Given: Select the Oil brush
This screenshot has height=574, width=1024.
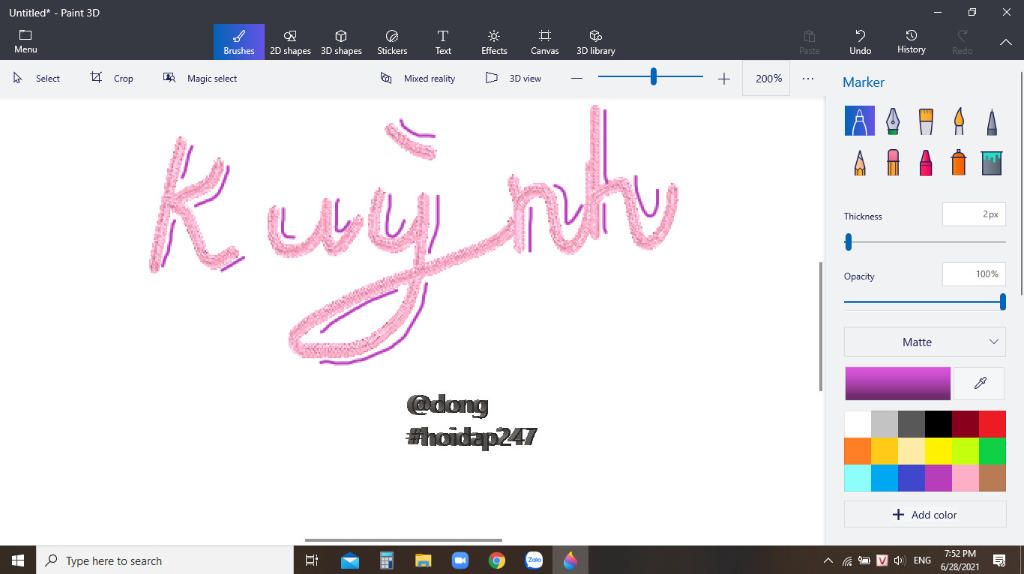Looking at the screenshot, I should [x=925, y=121].
